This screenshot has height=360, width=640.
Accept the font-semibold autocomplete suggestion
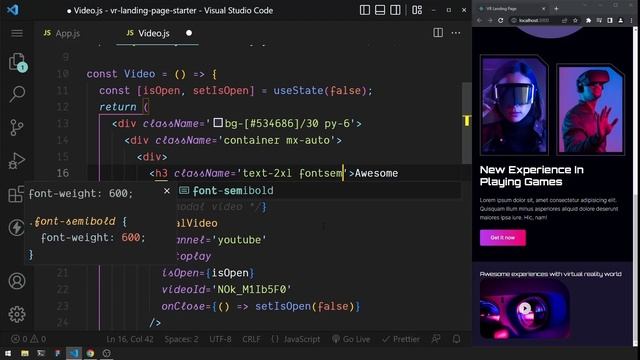tap(319, 191)
